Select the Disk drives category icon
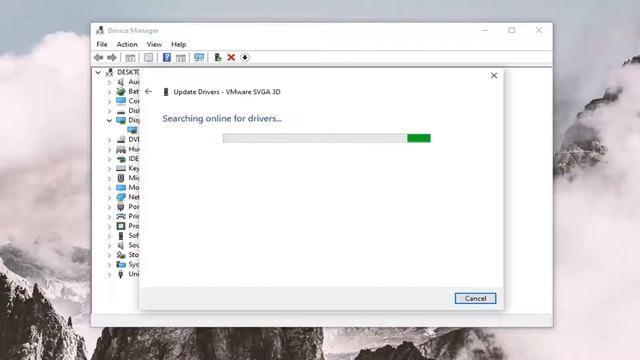This screenshot has height=360, width=640. tap(121, 111)
